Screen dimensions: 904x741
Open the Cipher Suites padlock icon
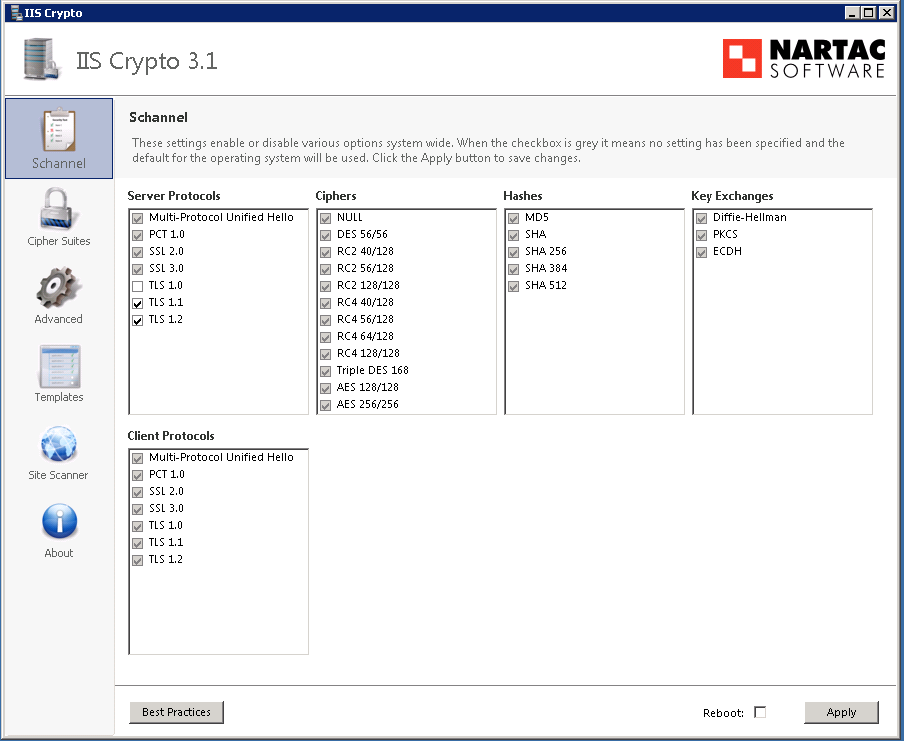[59, 209]
